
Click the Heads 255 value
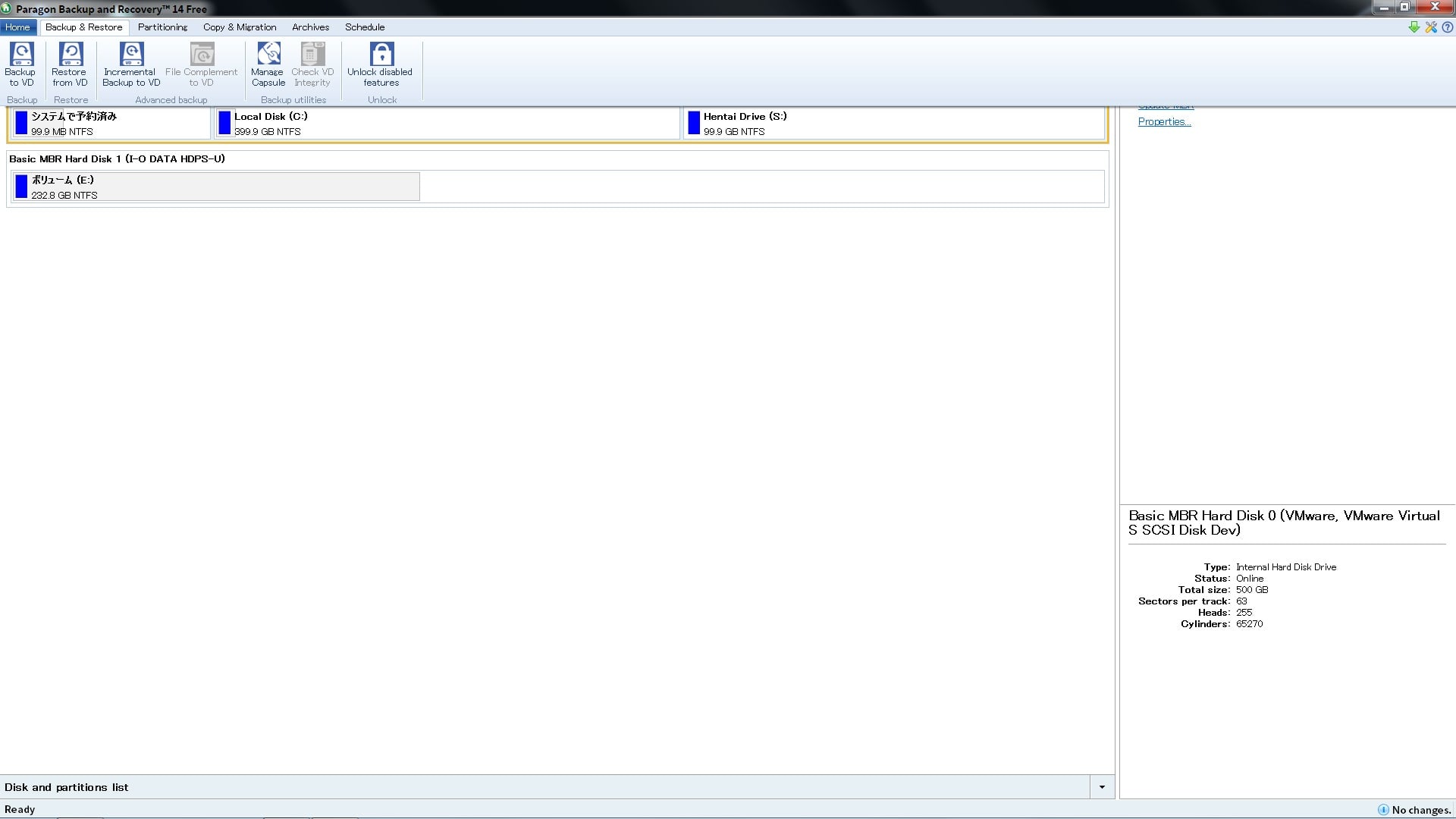click(1244, 613)
